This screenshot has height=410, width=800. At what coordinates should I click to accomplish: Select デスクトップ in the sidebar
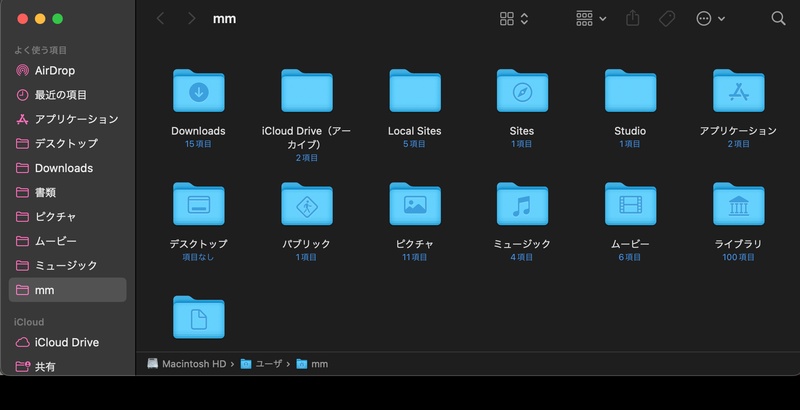point(67,144)
